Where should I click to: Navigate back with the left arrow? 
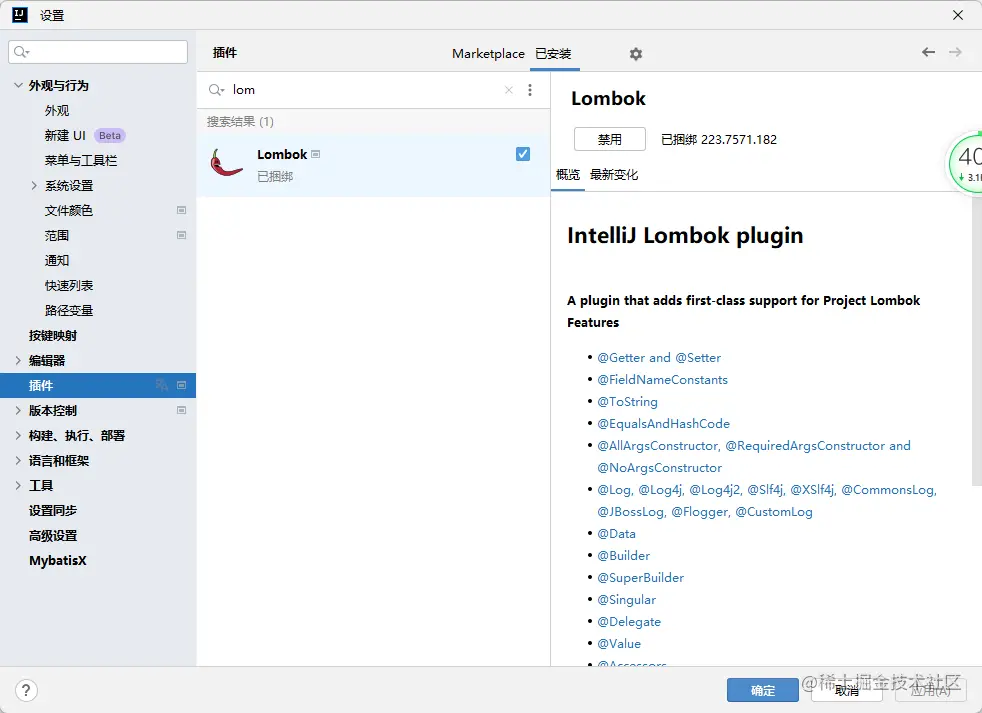[928, 52]
